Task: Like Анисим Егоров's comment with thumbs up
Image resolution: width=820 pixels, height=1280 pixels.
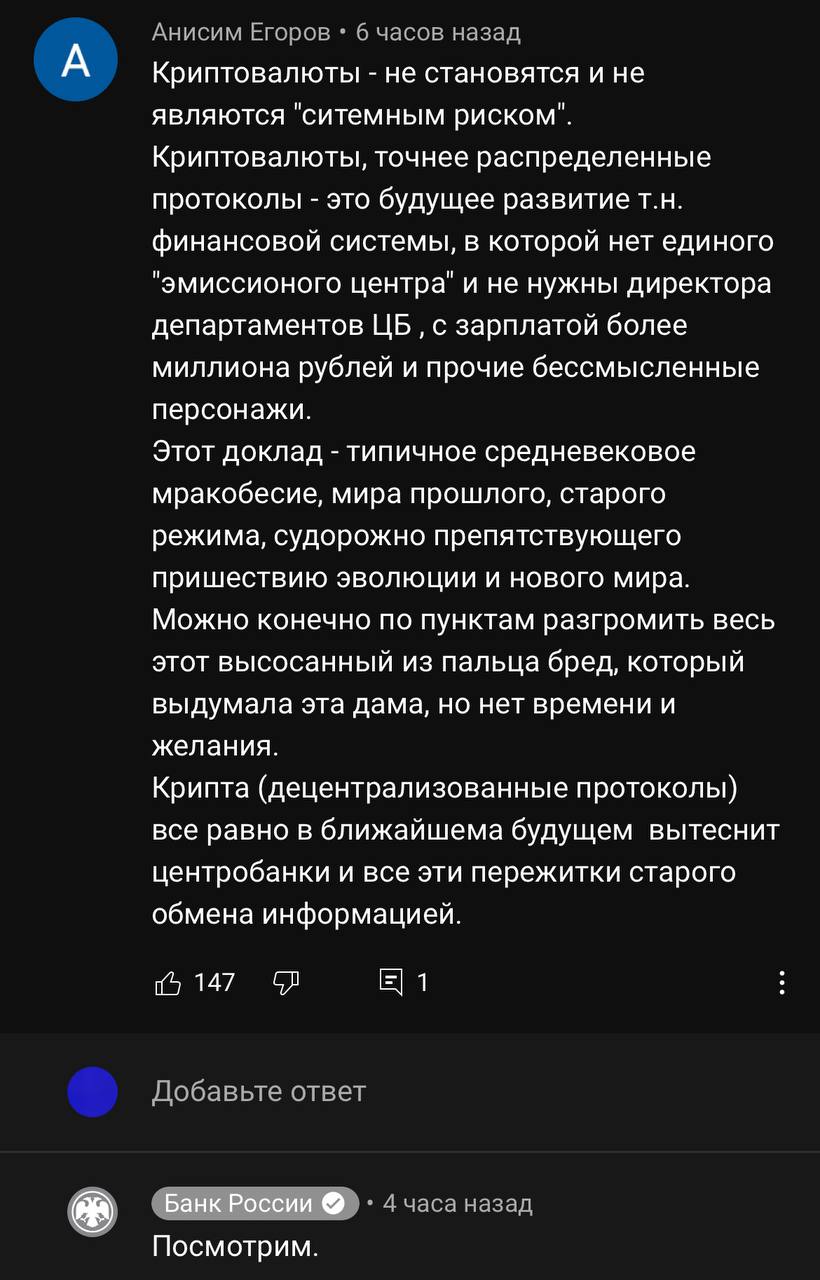Action: (168, 983)
